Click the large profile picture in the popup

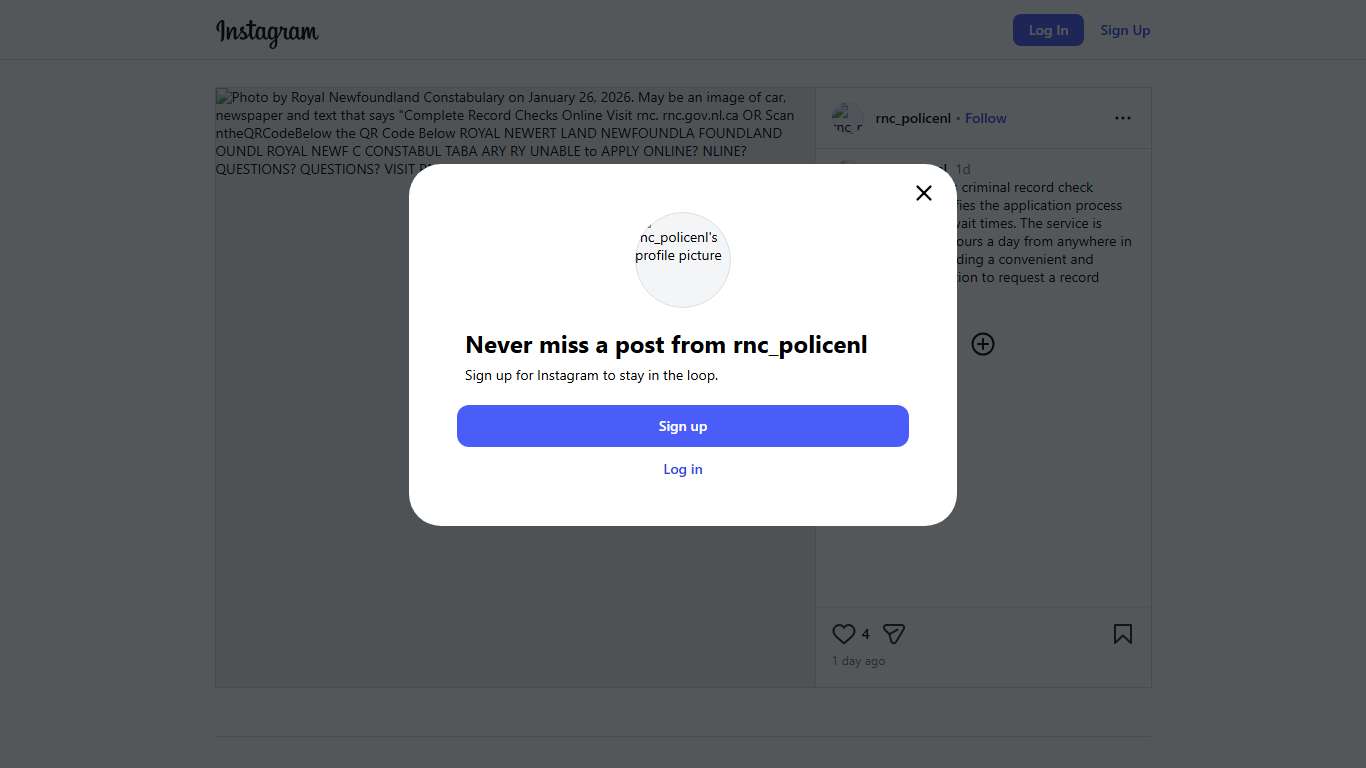(x=683, y=259)
